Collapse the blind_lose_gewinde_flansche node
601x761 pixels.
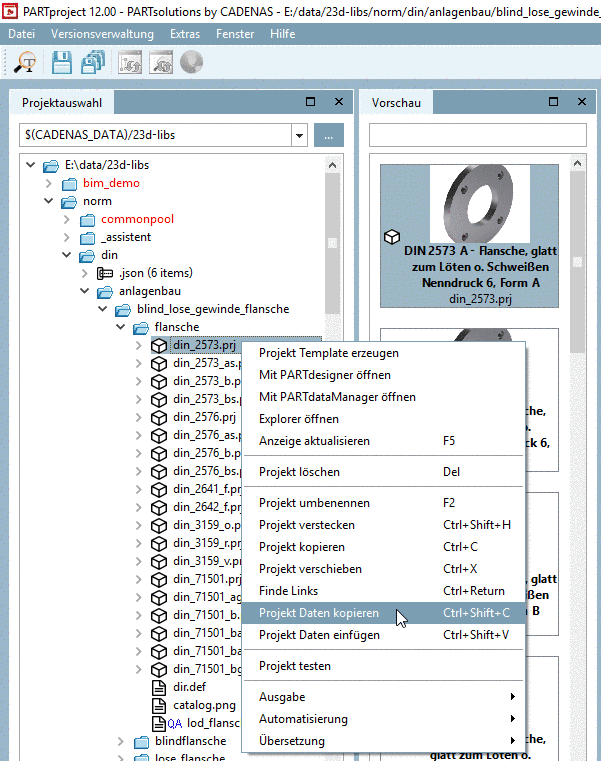pyautogui.click(x=102, y=309)
